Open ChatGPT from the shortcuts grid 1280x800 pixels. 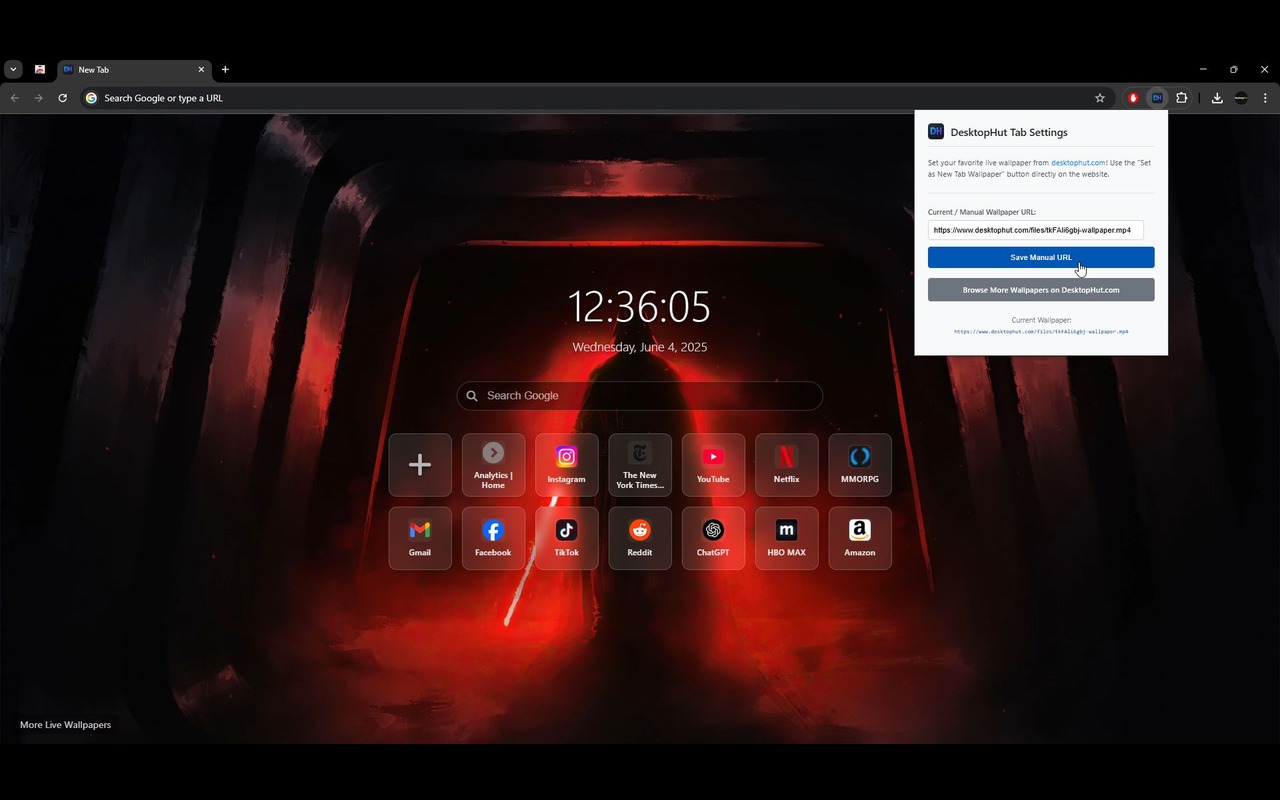click(713, 537)
